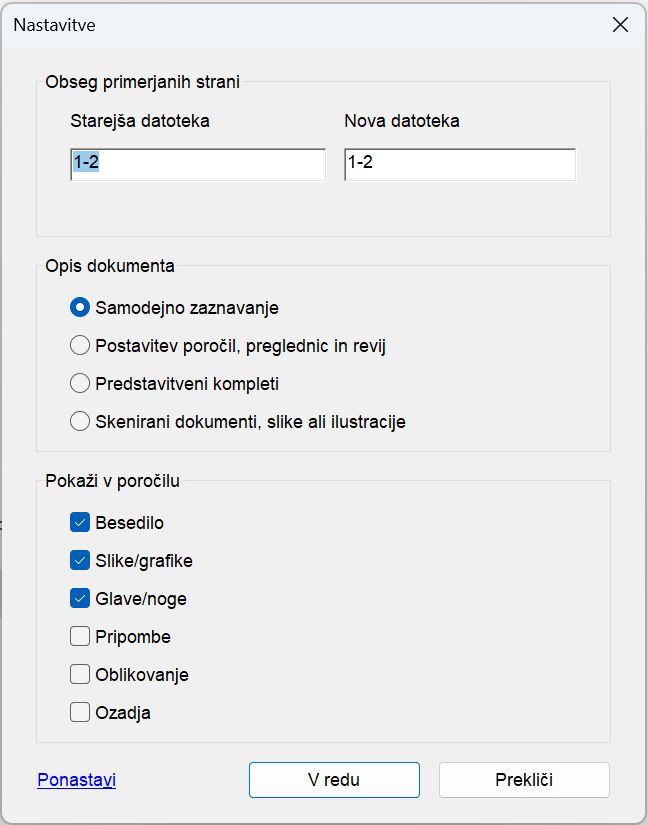The height and width of the screenshot is (825, 648).
Task: Click the Nova datoteka page range field
Action: (x=460, y=163)
